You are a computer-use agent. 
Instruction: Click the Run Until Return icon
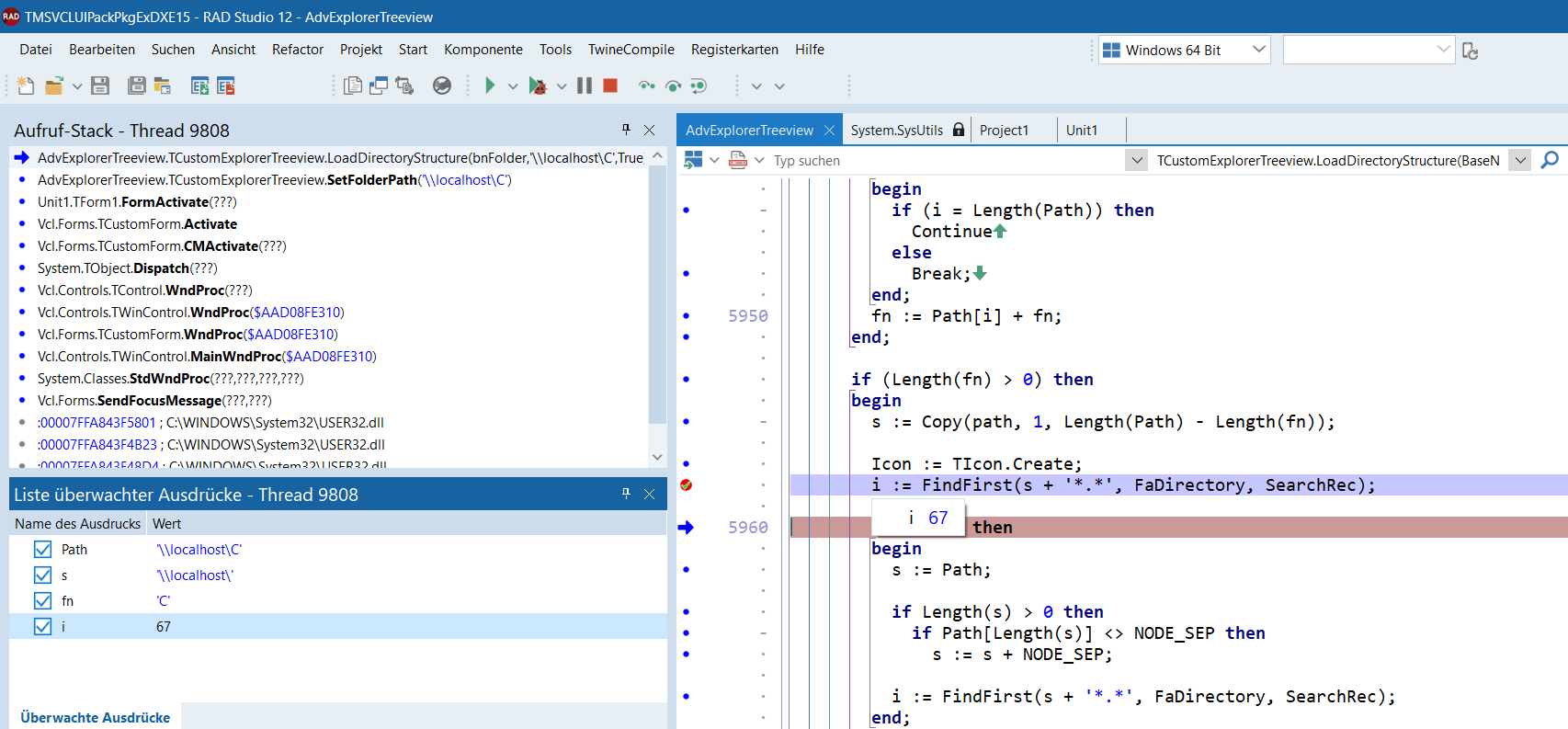tap(699, 85)
